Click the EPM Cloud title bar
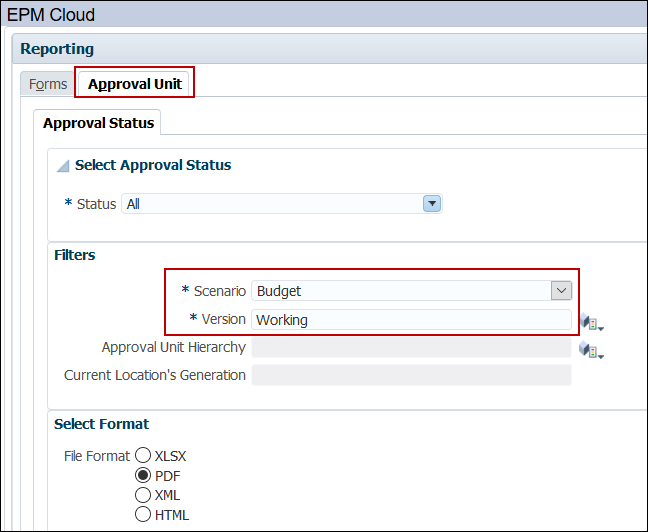Screen dimensions: 648x532 pos(324,14)
